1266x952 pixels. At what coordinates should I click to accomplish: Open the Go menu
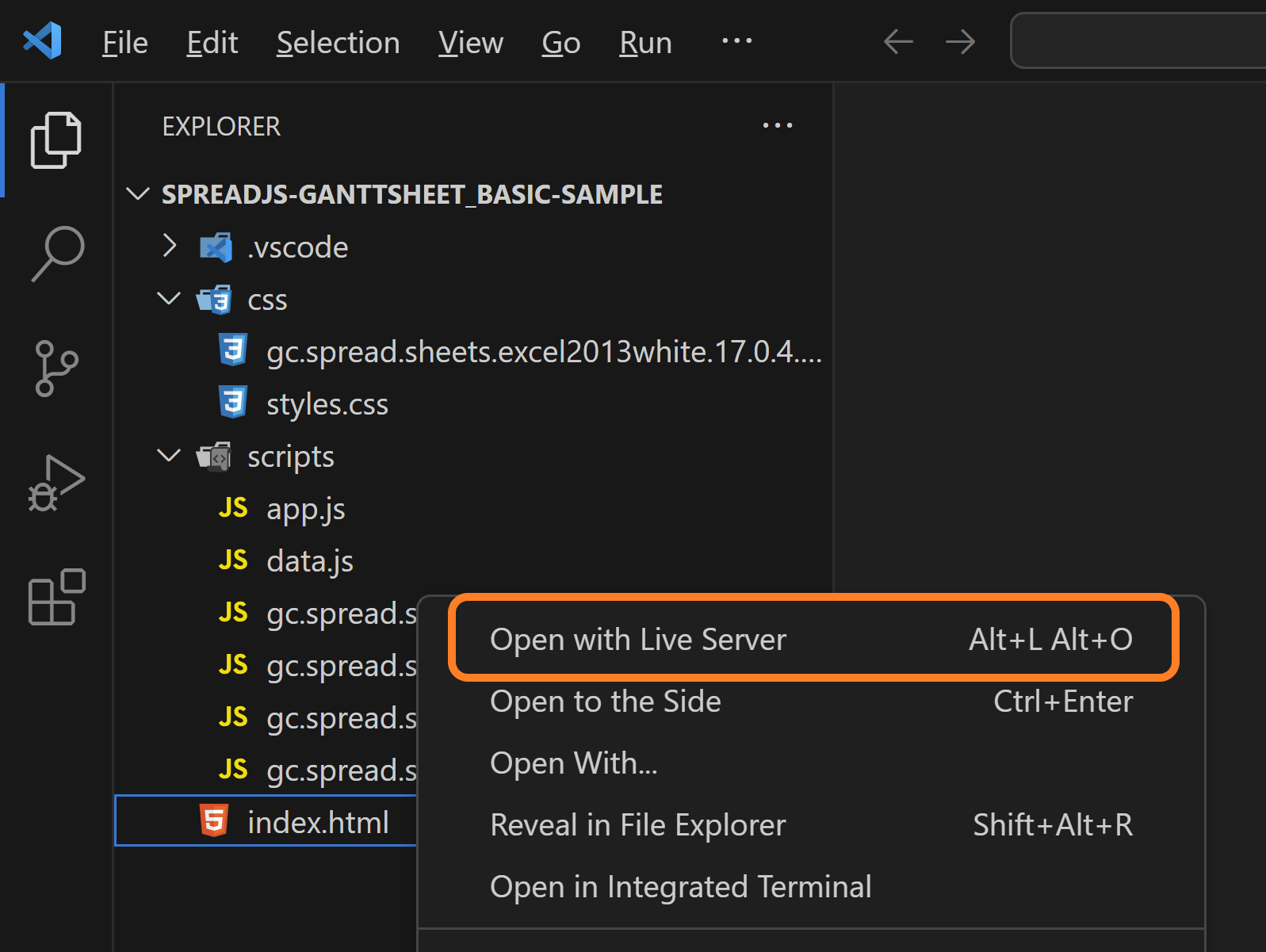click(x=561, y=43)
